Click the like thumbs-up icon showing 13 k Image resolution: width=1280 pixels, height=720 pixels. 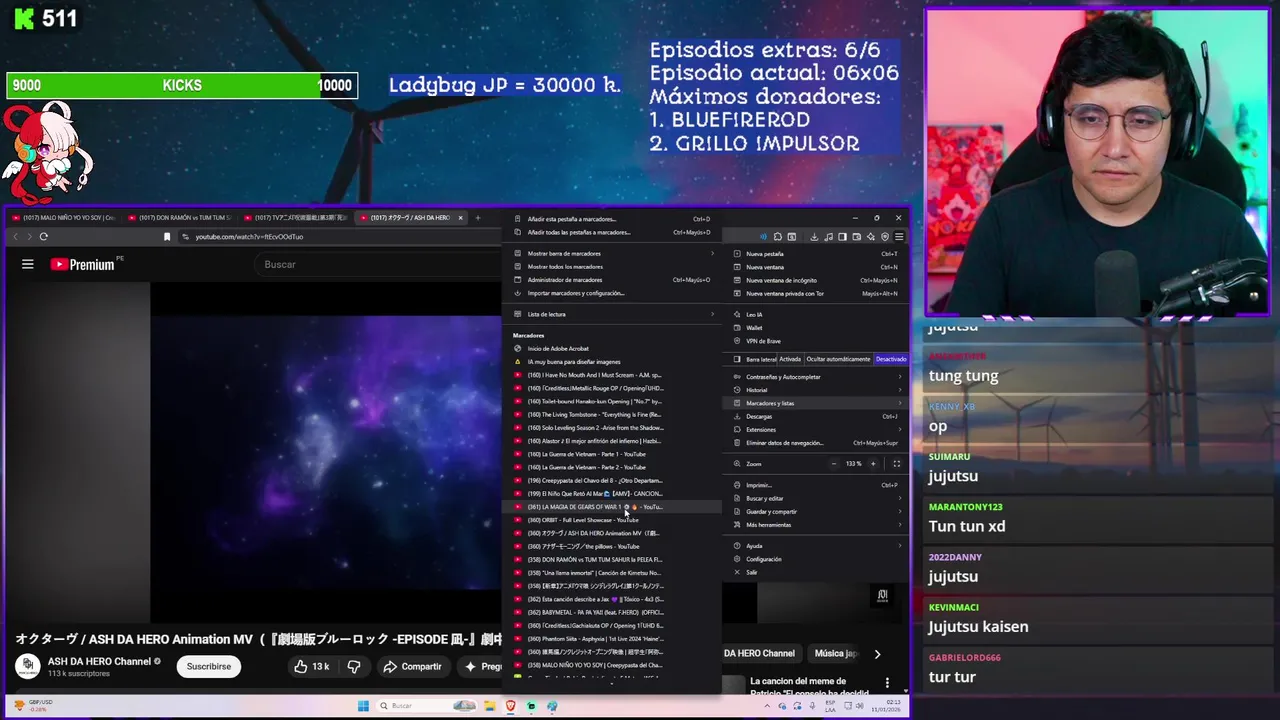point(312,666)
